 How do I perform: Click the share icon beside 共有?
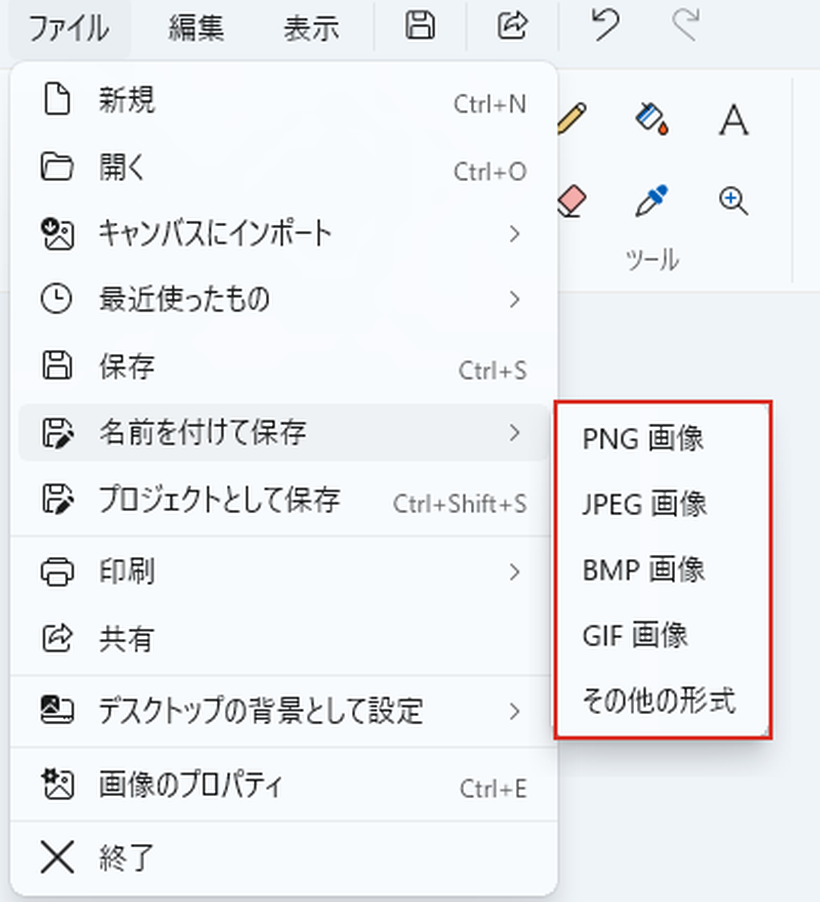click(57, 639)
